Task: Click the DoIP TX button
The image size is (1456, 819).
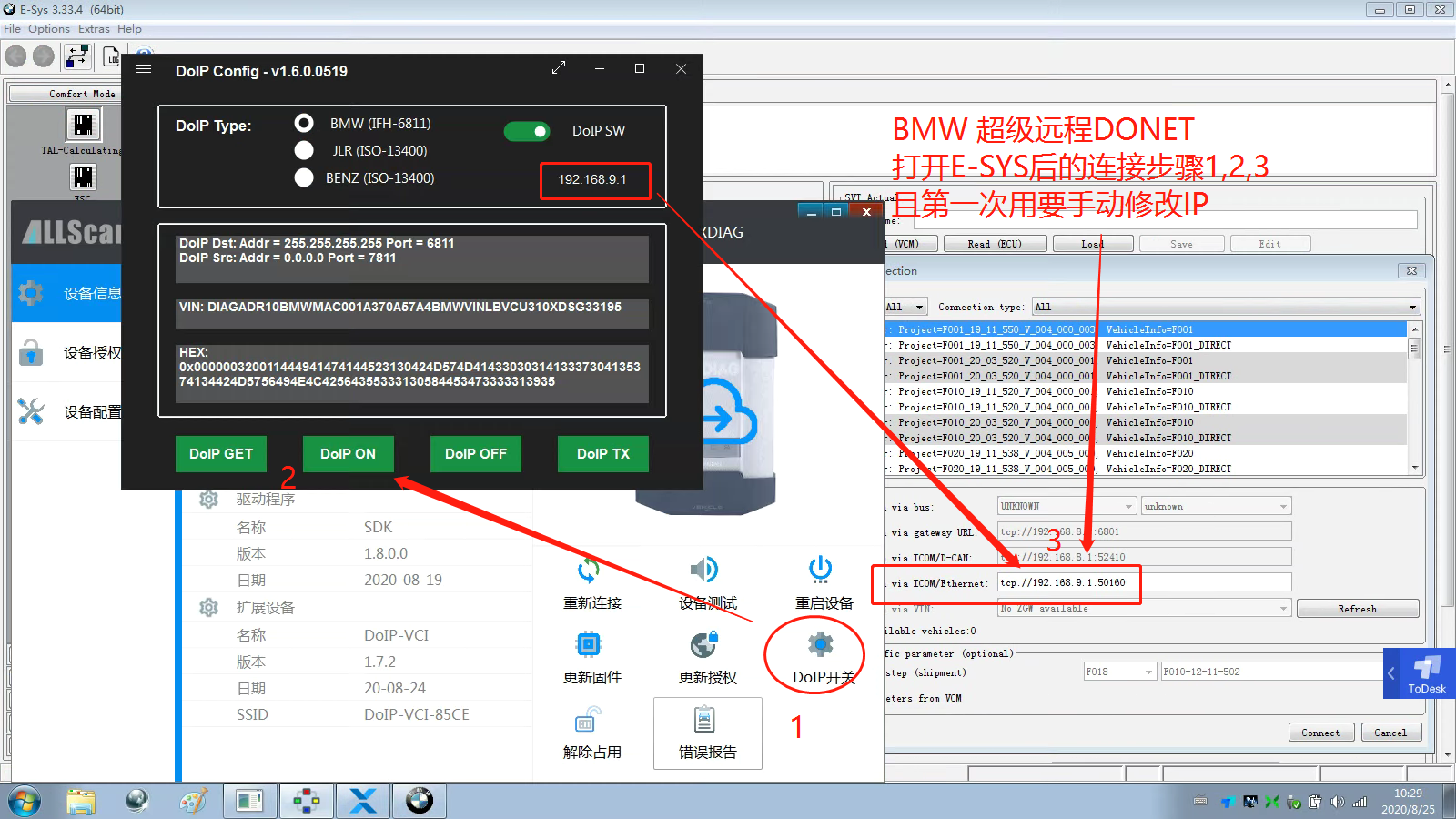Action: coord(603,453)
